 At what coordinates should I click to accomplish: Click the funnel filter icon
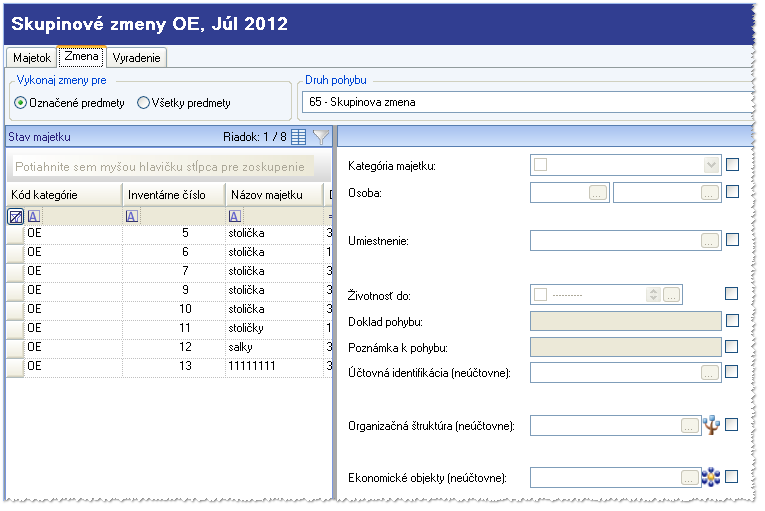click(320, 137)
